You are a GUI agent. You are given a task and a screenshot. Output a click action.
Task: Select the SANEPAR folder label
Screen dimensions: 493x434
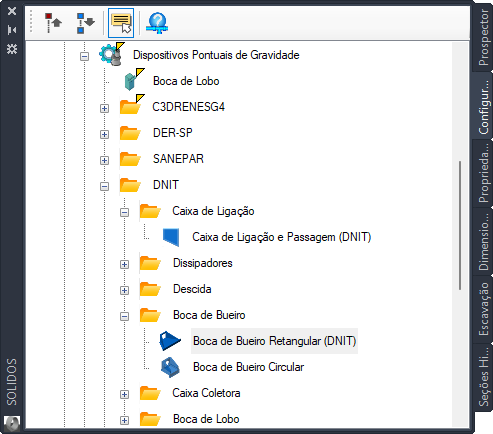[178, 159]
